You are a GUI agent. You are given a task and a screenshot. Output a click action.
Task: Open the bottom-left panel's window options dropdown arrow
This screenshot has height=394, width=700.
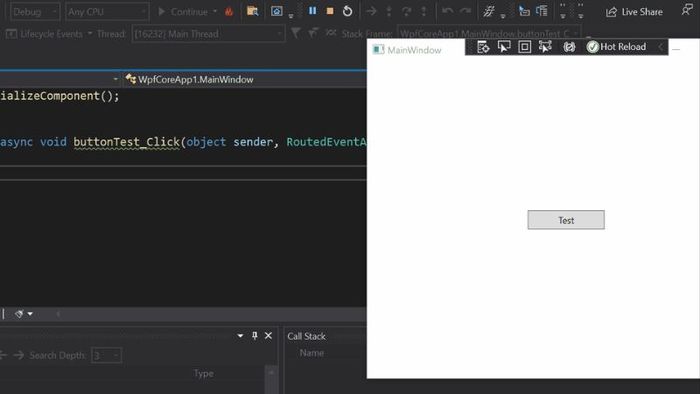(240, 336)
